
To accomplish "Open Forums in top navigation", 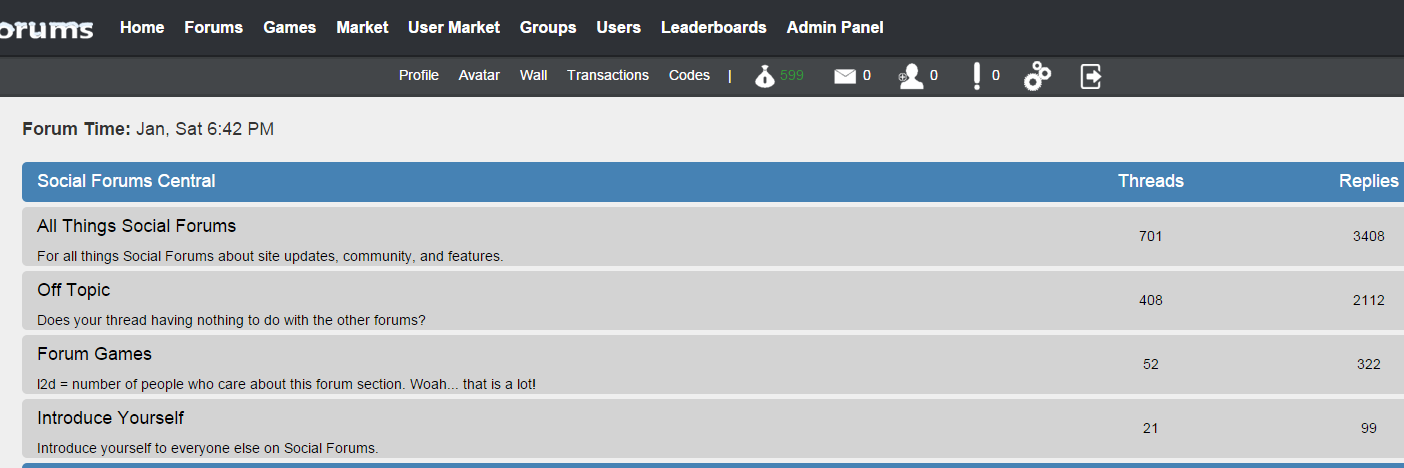I will point(214,28).
